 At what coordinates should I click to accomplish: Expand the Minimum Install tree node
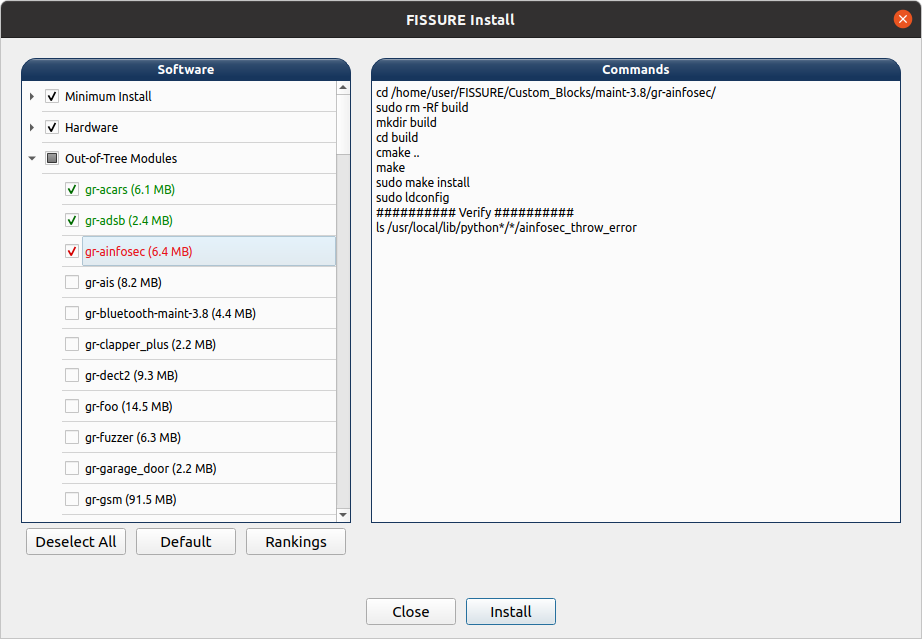pos(32,96)
